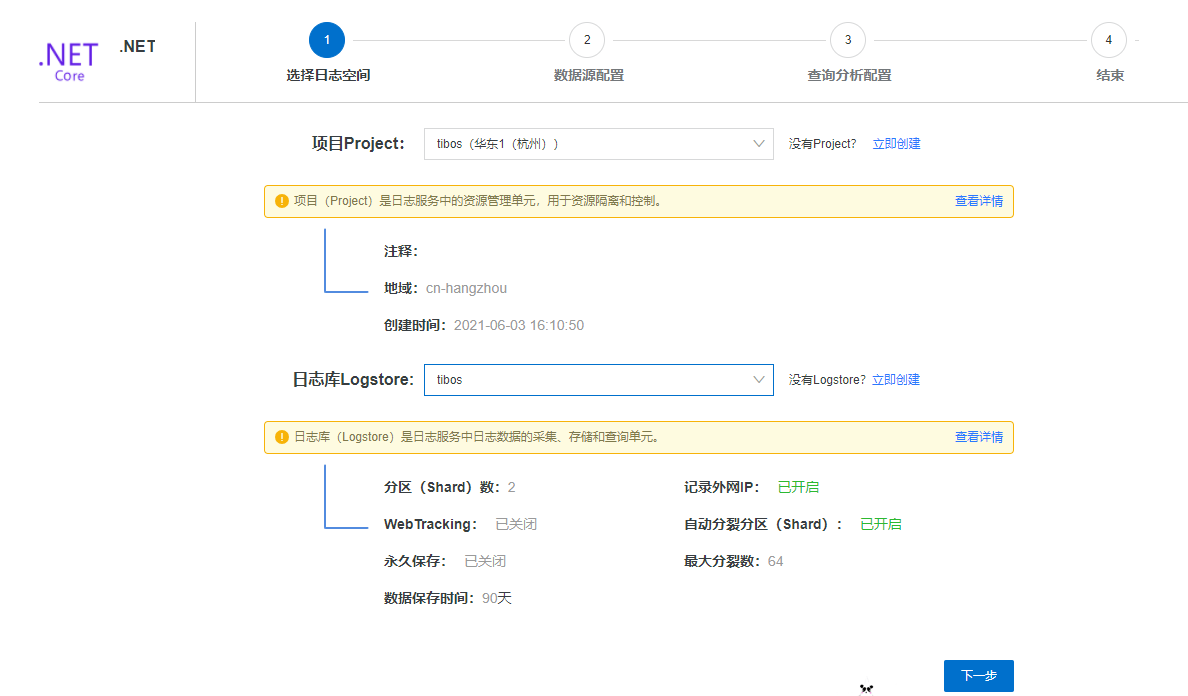1188x696 pixels.
Task: Click the 下一步 button
Action: pyautogui.click(x=978, y=676)
